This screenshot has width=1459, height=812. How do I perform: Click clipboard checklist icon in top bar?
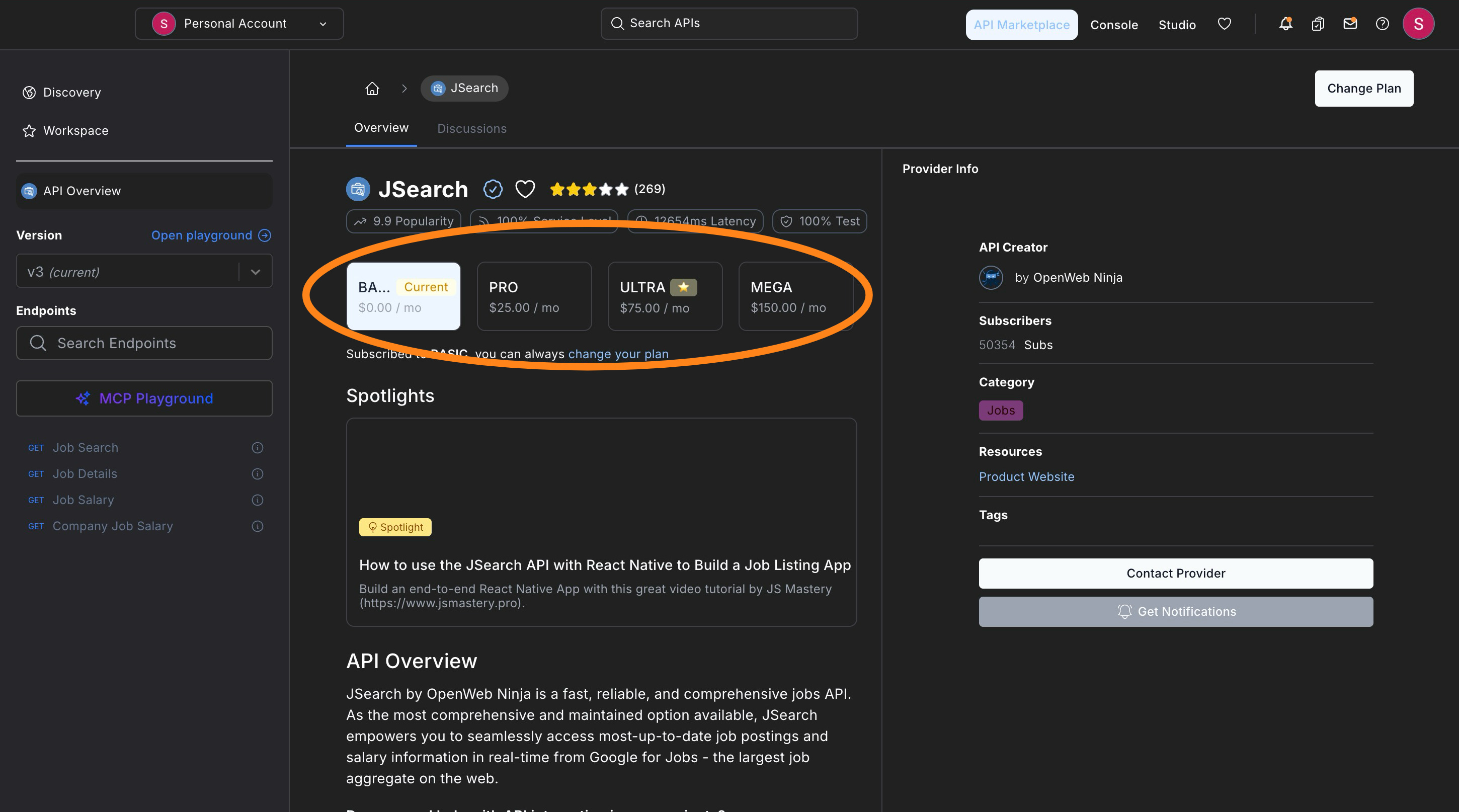[1318, 24]
